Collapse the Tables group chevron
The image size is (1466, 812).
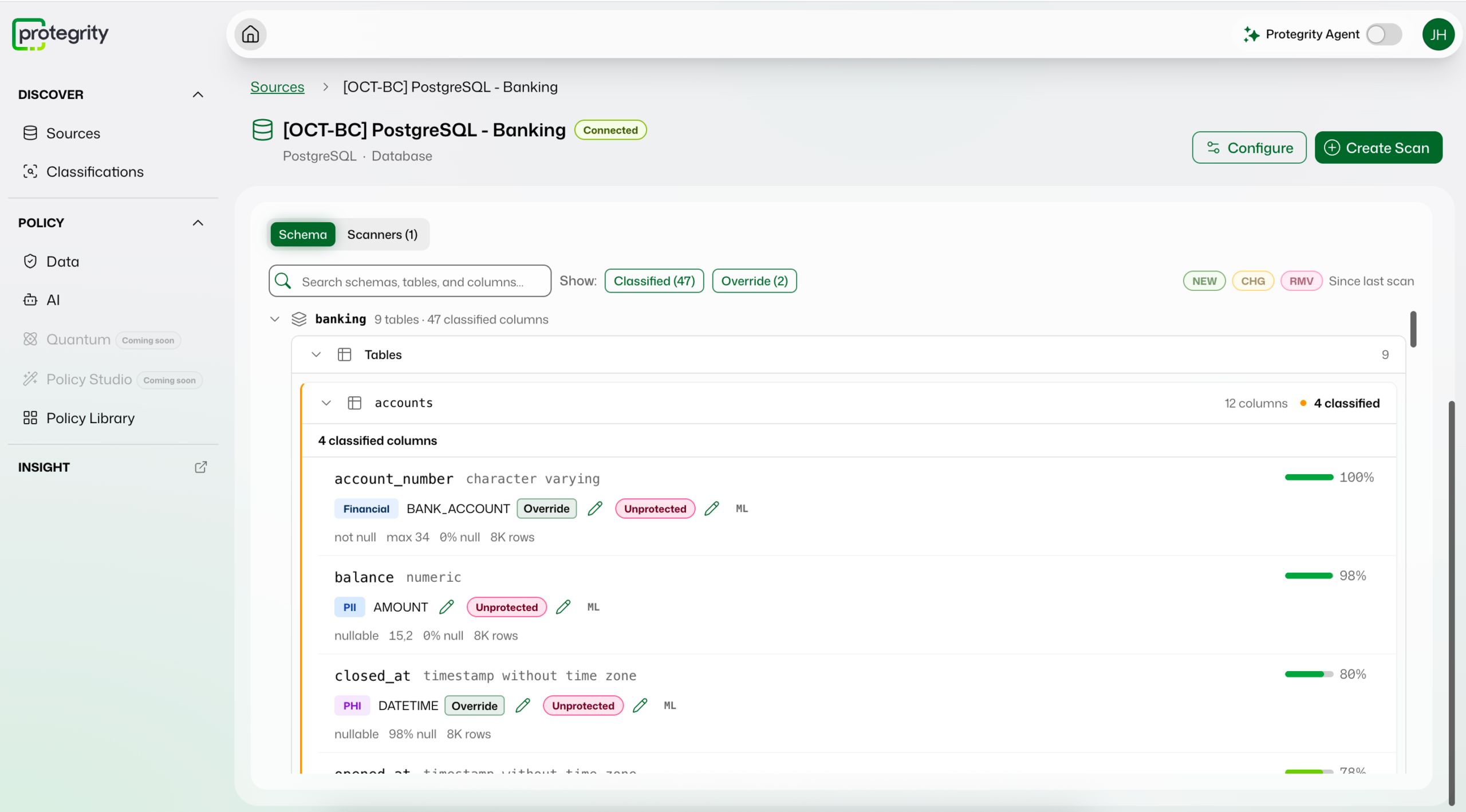point(316,355)
